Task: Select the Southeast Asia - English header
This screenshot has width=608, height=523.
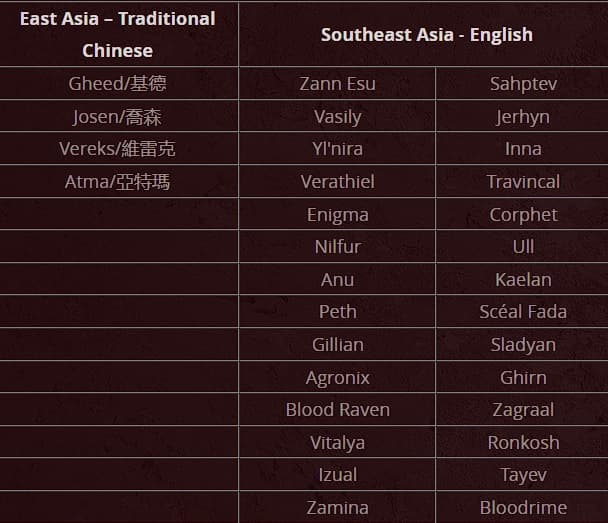Action: click(x=426, y=34)
